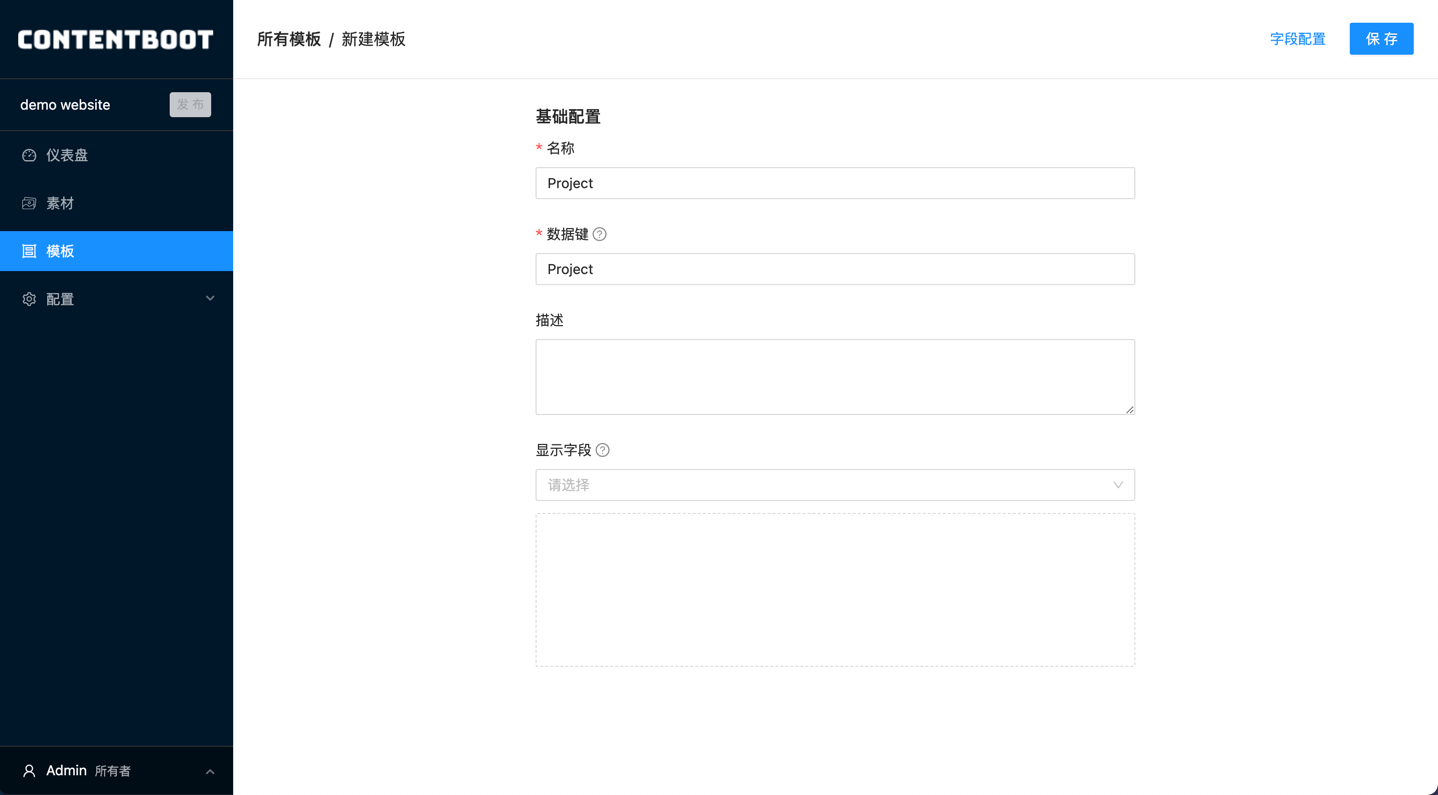Click the 新建模板 breadcrumb text
Image resolution: width=1438 pixels, height=795 pixels.
[x=373, y=39]
